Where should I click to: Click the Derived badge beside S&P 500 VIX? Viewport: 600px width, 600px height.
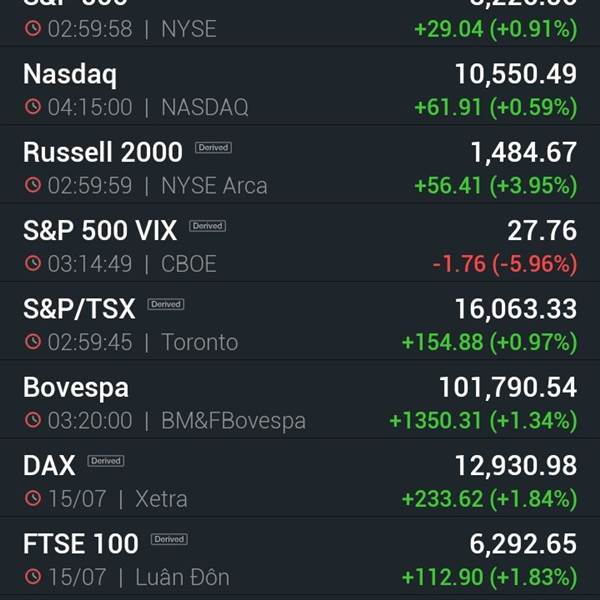click(x=207, y=226)
